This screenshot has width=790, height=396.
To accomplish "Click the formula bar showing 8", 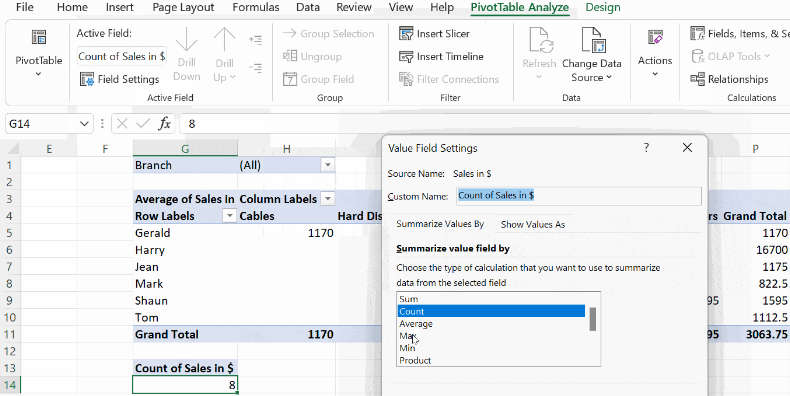I will tap(484, 123).
